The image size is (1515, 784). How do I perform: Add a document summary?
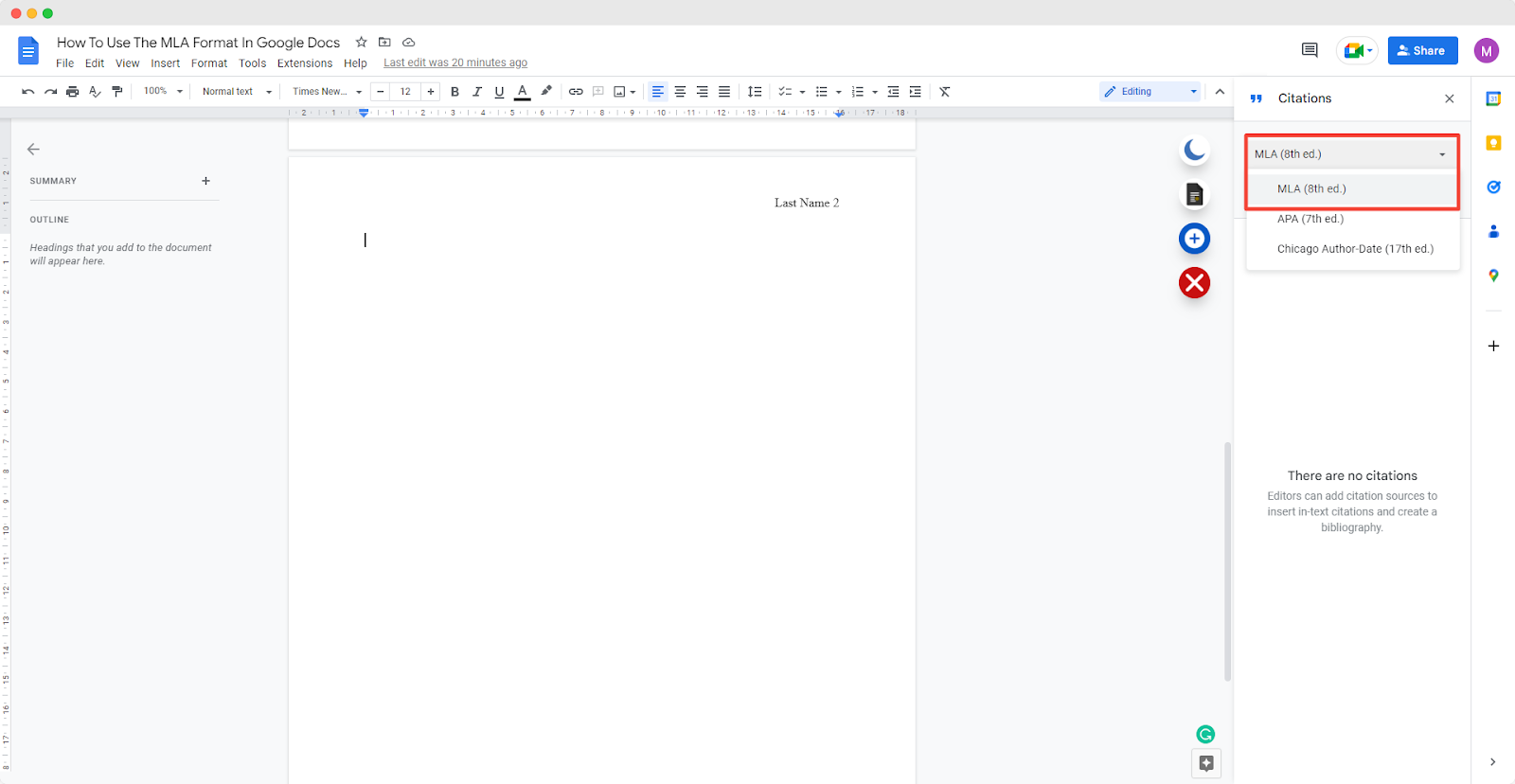pos(205,181)
